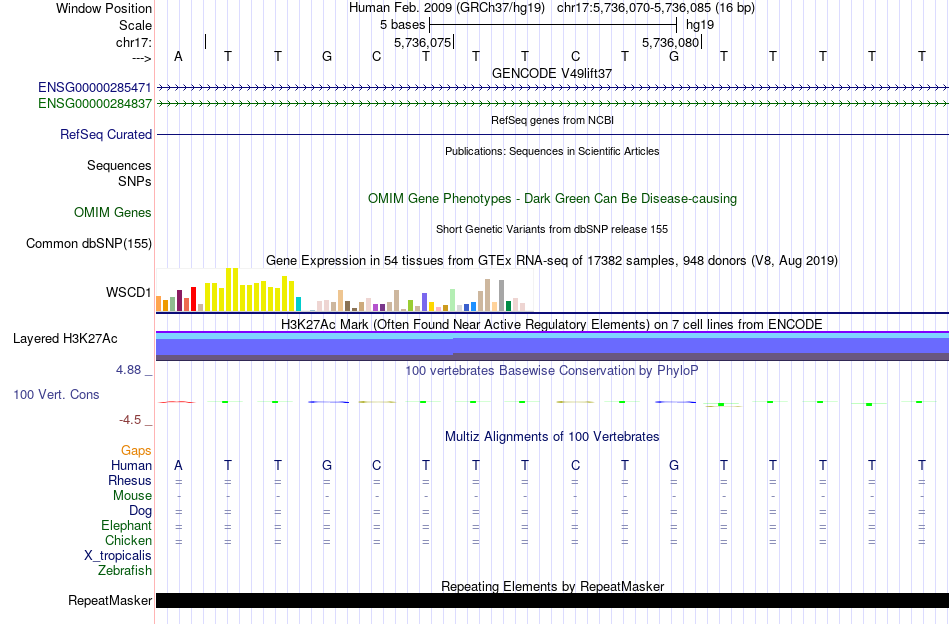Click Multiz Alignments of 100 Vertebrates title
This screenshot has width=950, height=624.
[552, 436]
